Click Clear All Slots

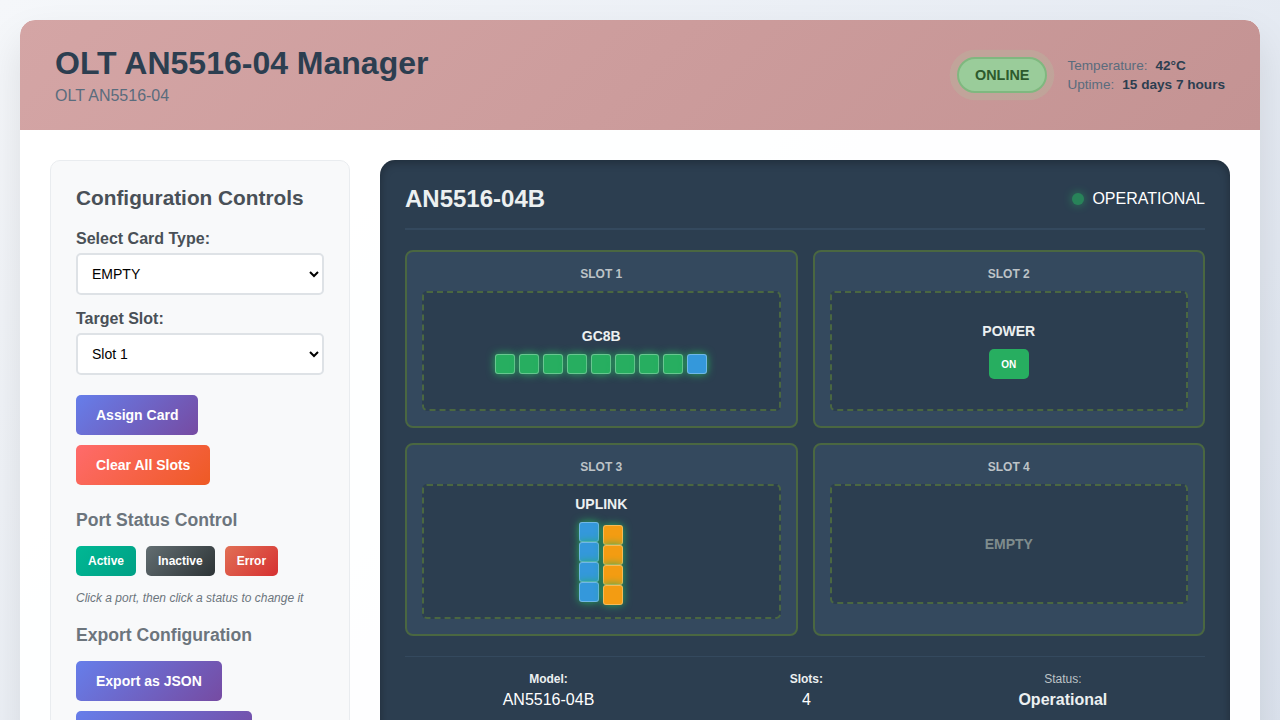(142, 465)
